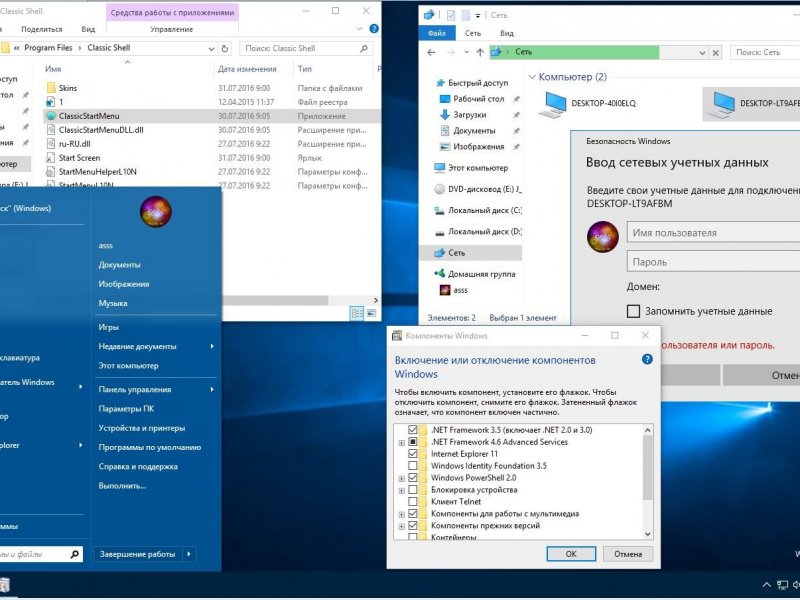This screenshot has width=800, height=600.
Task: Switch Classic Shell folder to details view
Action: (x=357, y=313)
